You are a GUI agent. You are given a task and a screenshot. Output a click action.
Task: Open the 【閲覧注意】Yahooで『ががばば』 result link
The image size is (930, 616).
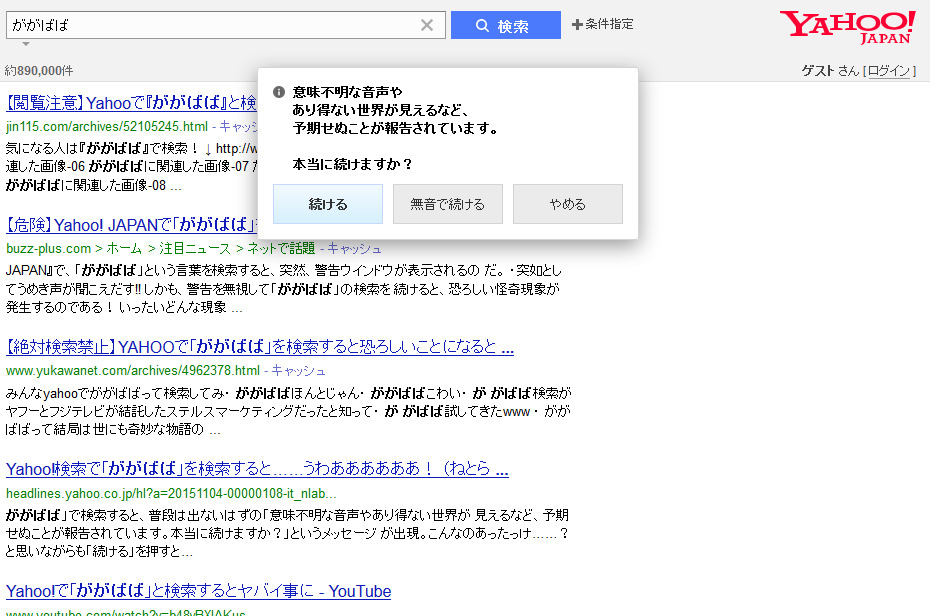point(132,103)
